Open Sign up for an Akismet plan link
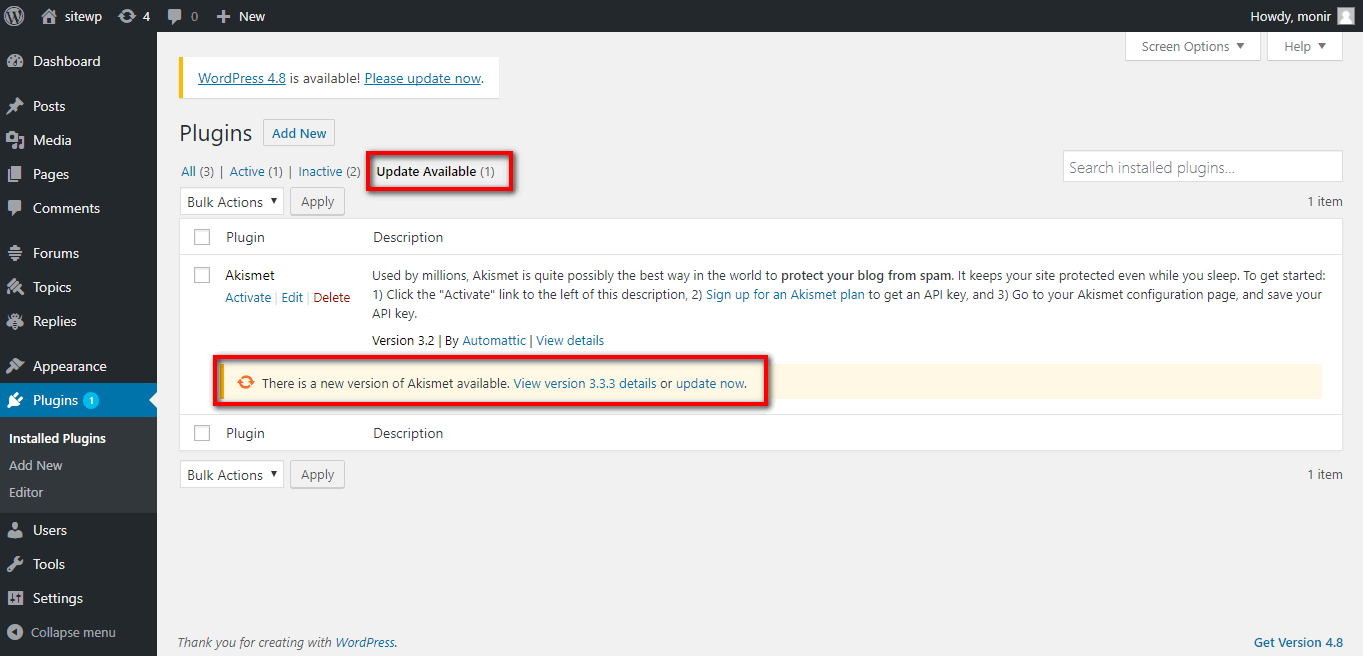The image size is (1363, 656). [785, 295]
